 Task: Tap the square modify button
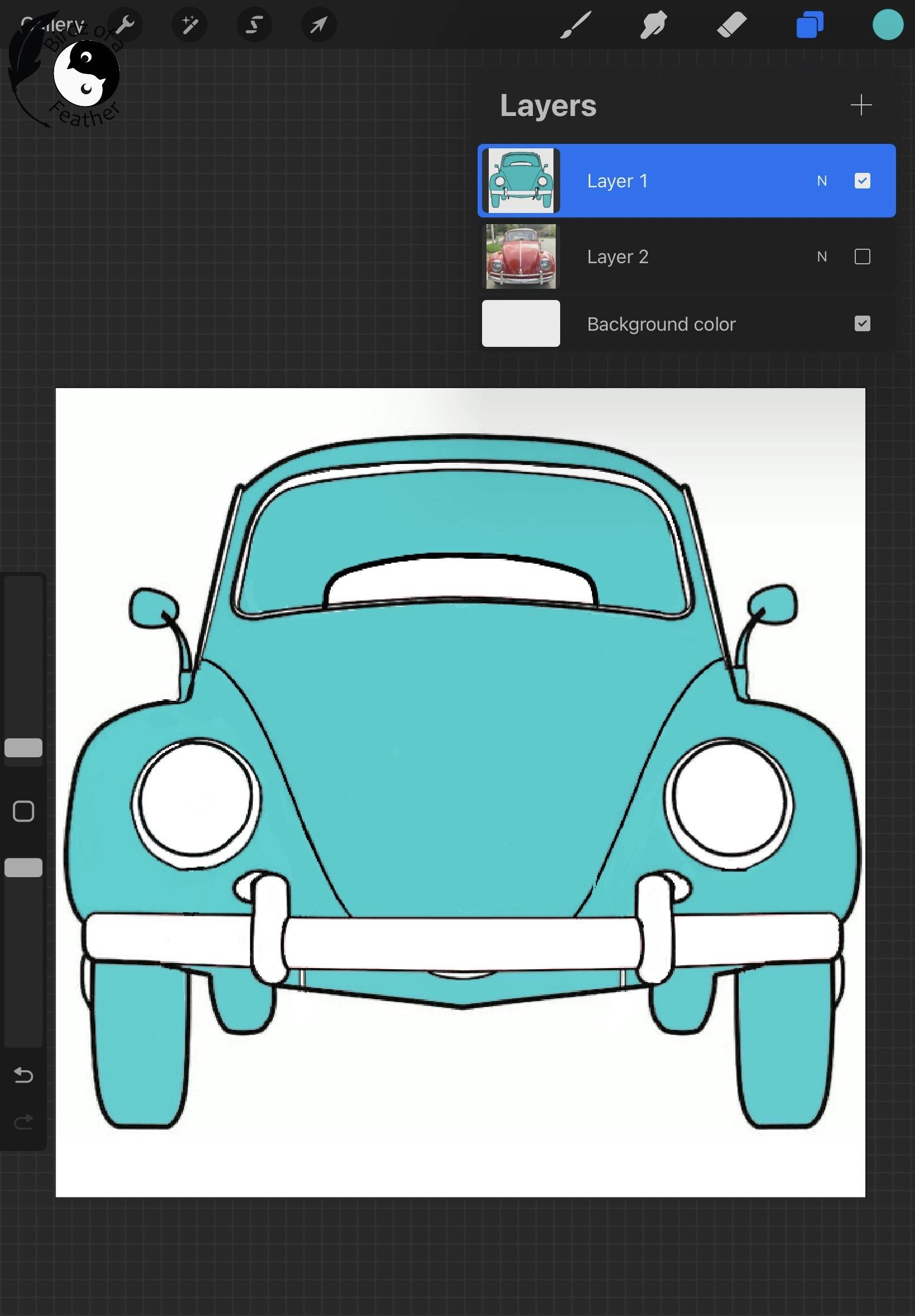(x=23, y=811)
